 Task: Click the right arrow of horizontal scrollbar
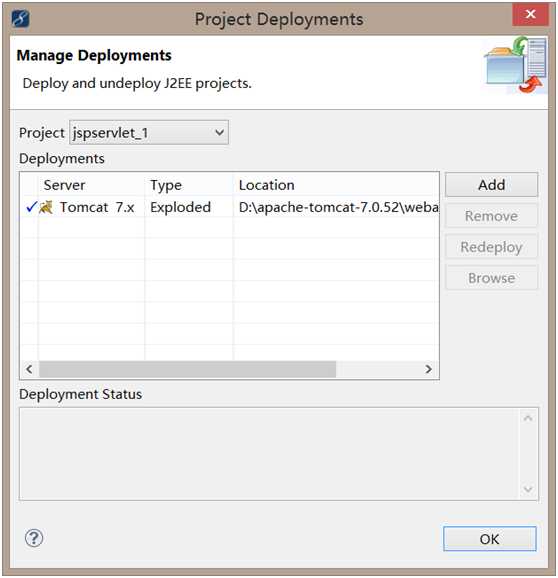point(428,369)
